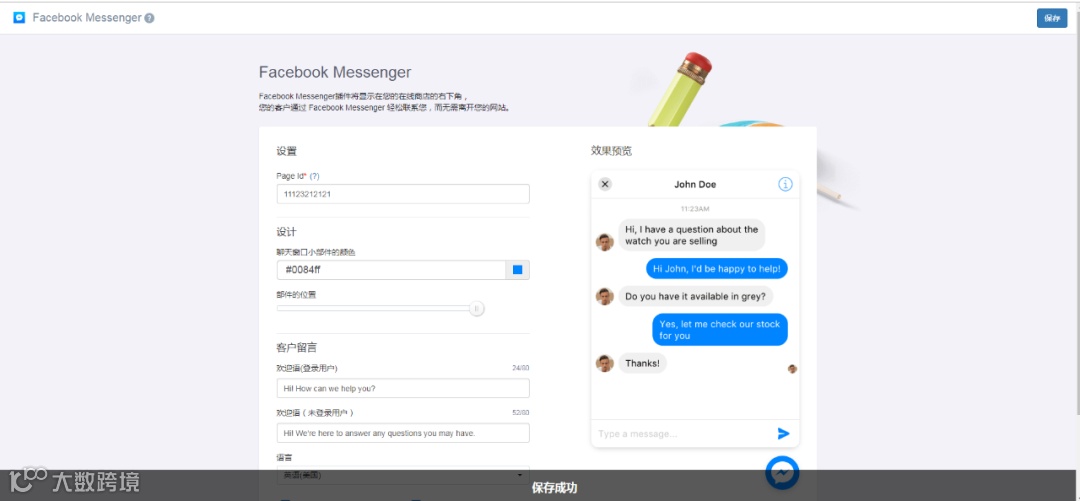Save settings with the 保存 button
1080x501 pixels.
coord(1052,19)
